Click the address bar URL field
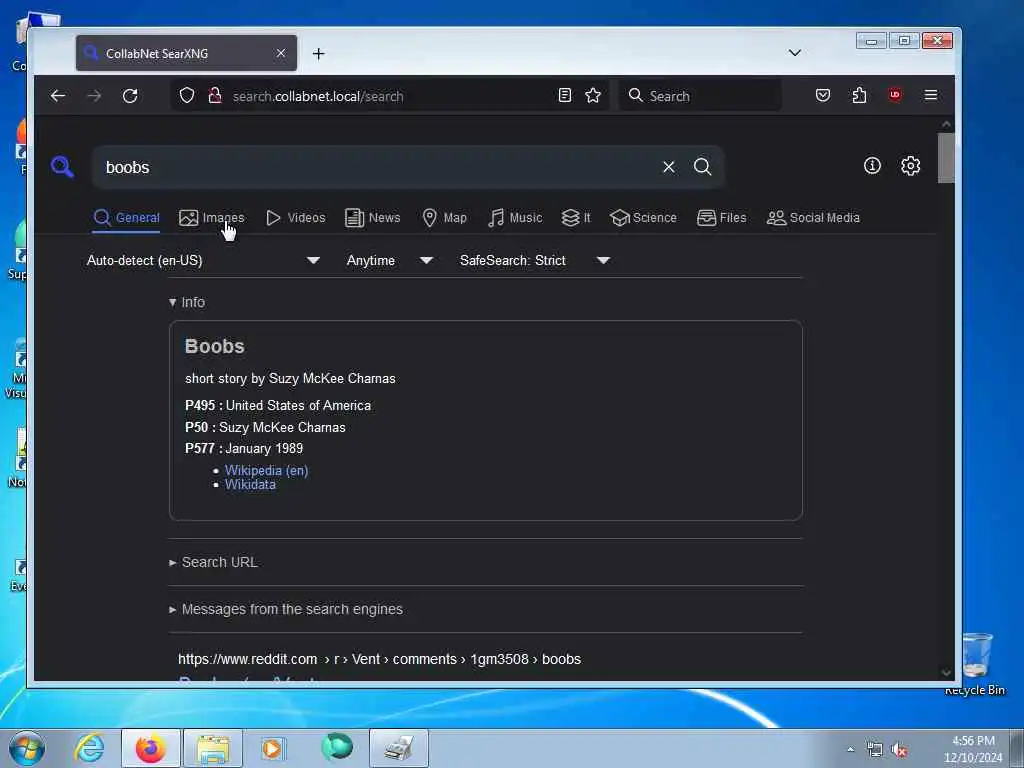This screenshot has width=1024, height=768. (x=389, y=96)
